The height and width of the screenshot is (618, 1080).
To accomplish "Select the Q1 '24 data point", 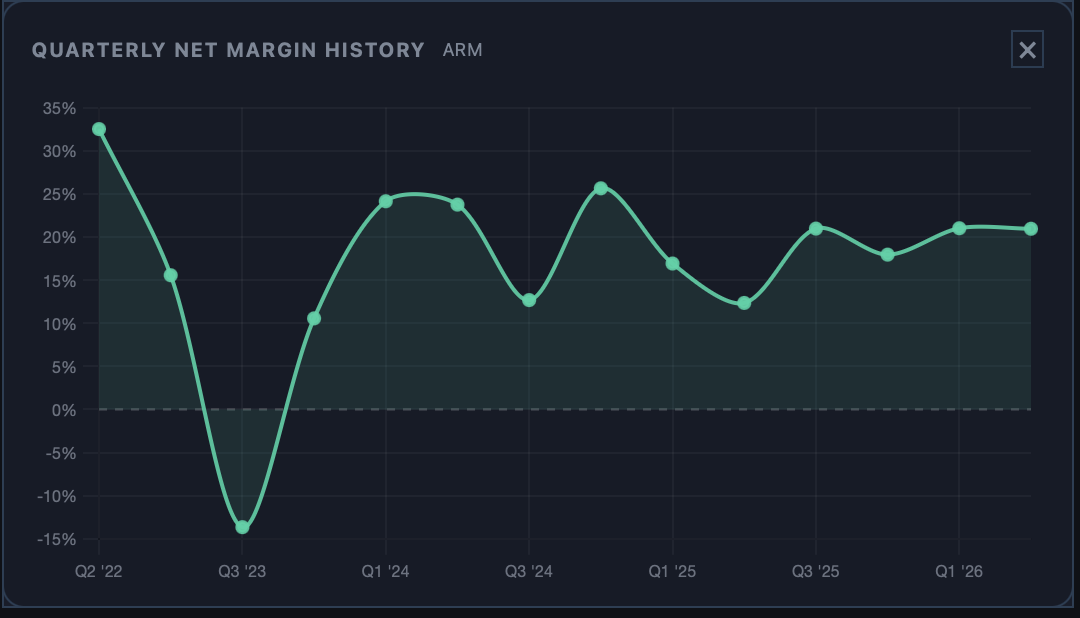I will [x=386, y=201].
